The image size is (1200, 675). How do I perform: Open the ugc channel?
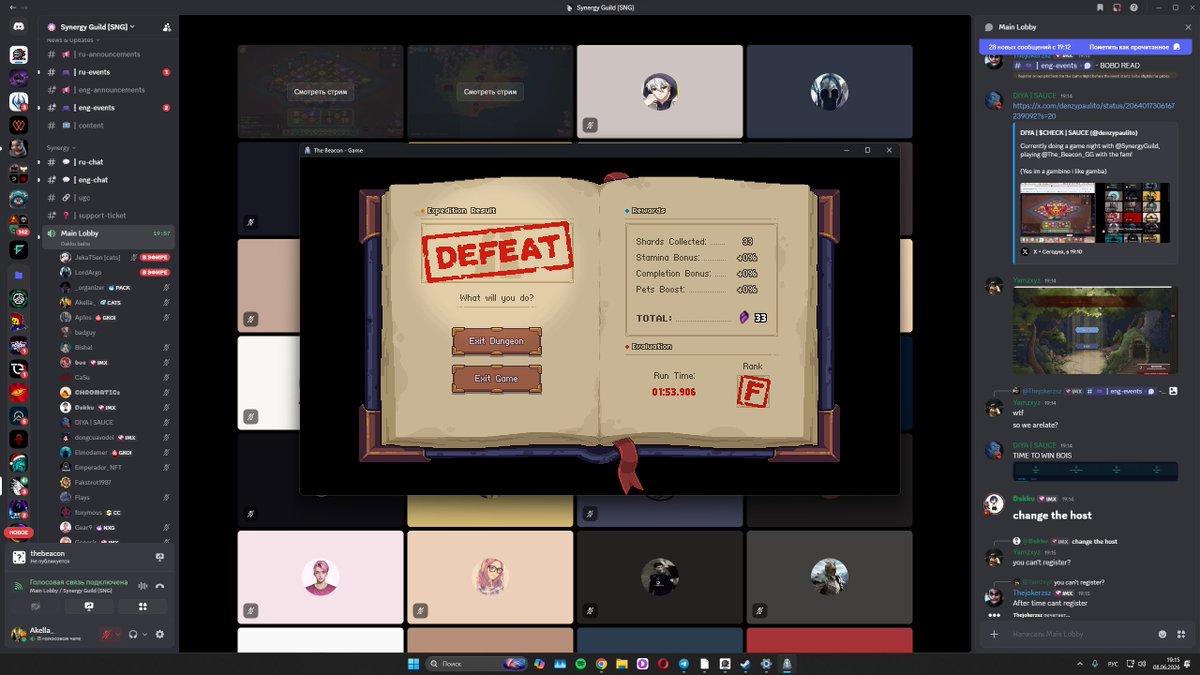coord(108,197)
